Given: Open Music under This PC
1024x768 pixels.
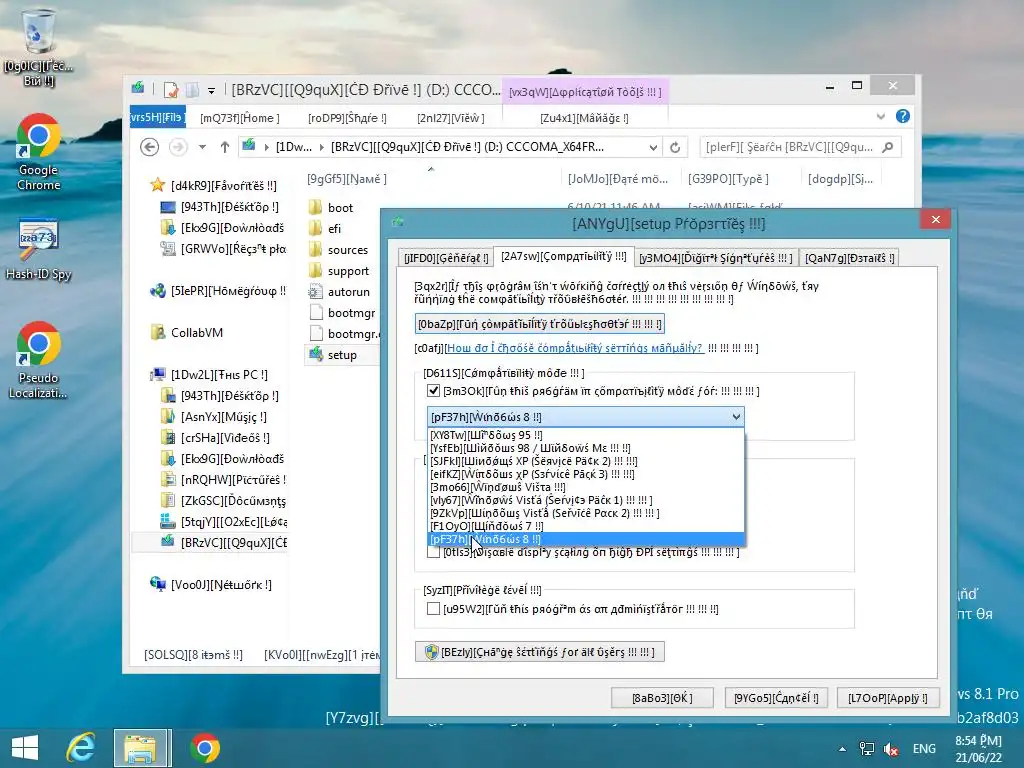Looking at the screenshot, I should [214, 417].
